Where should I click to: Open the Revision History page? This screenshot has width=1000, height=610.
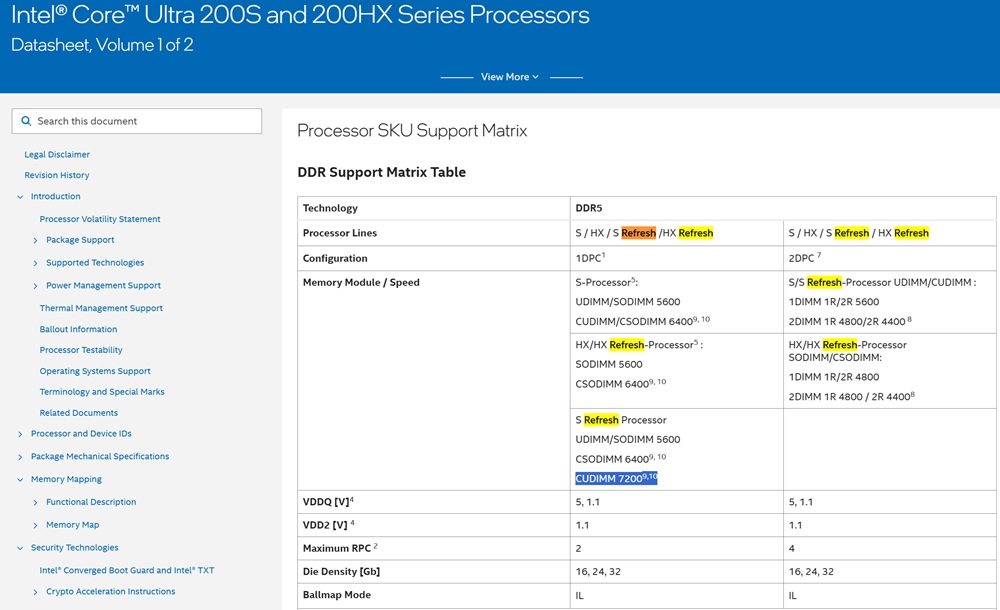click(59, 175)
